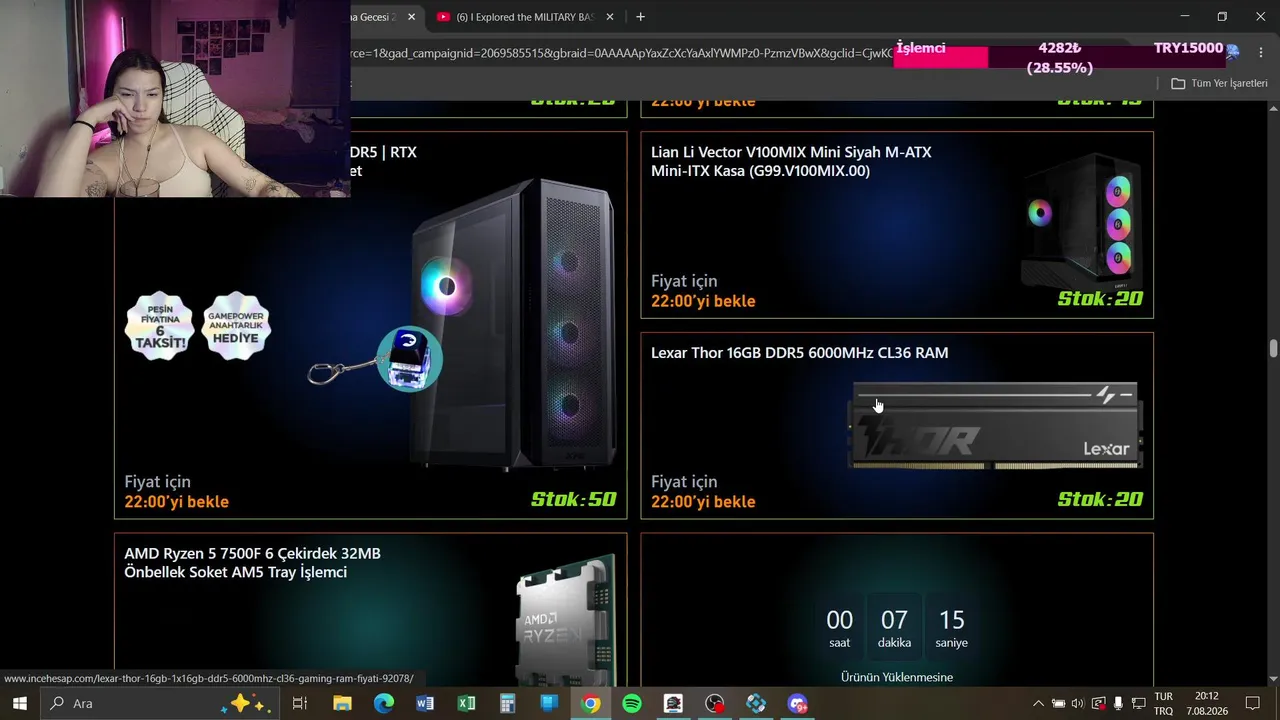The height and width of the screenshot is (720, 1280).
Task: Open the network tray icon
Action: click(x=1138, y=703)
